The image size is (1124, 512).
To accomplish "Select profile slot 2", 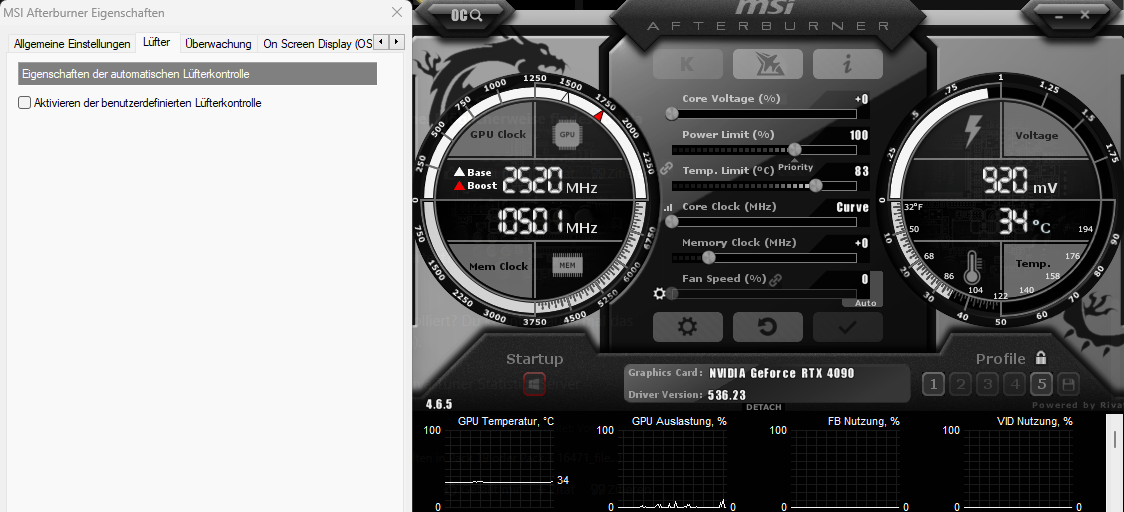I will [x=960, y=385].
